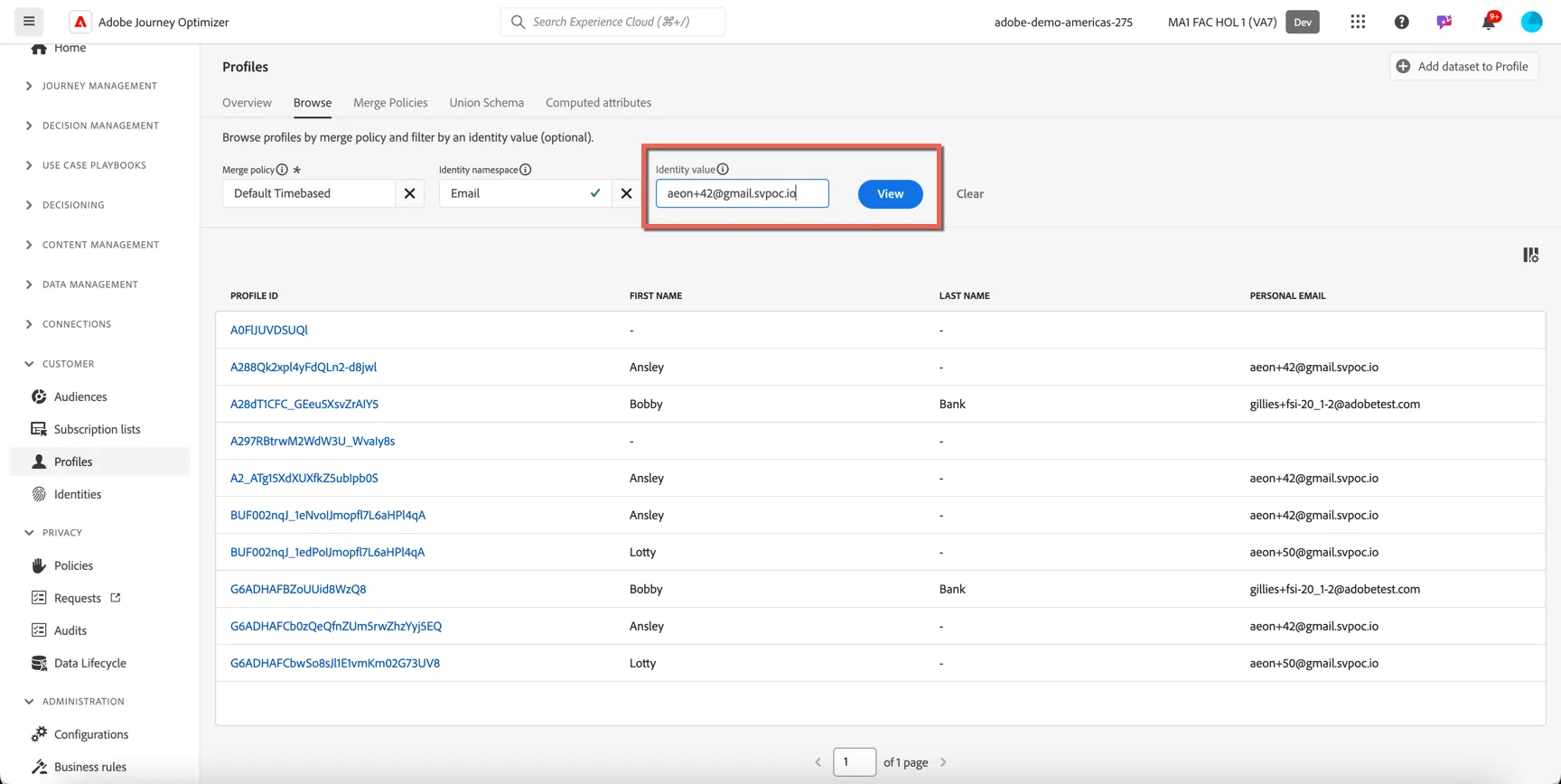This screenshot has height=784, width=1561.
Task: Click the blue View button
Action: (x=891, y=194)
